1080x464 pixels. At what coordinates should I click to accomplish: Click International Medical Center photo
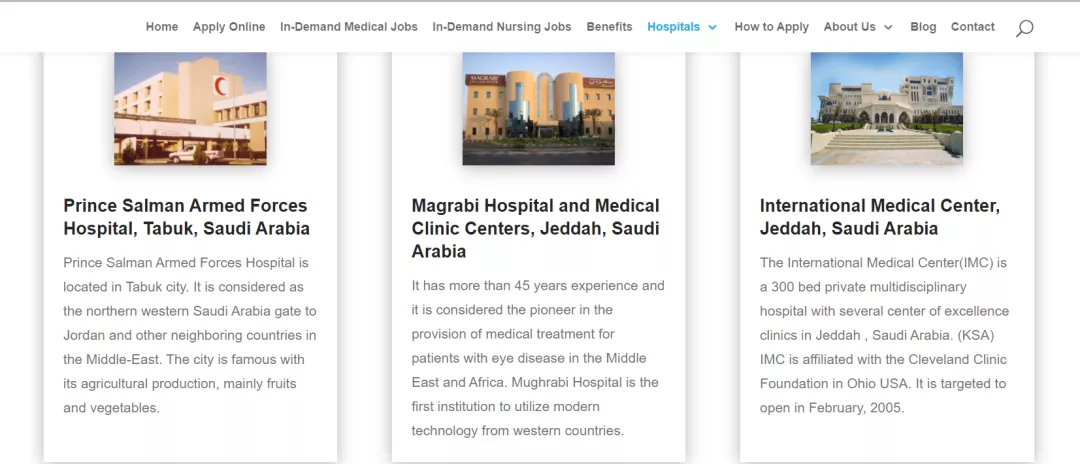pyautogui.click(x=886, y=108)
